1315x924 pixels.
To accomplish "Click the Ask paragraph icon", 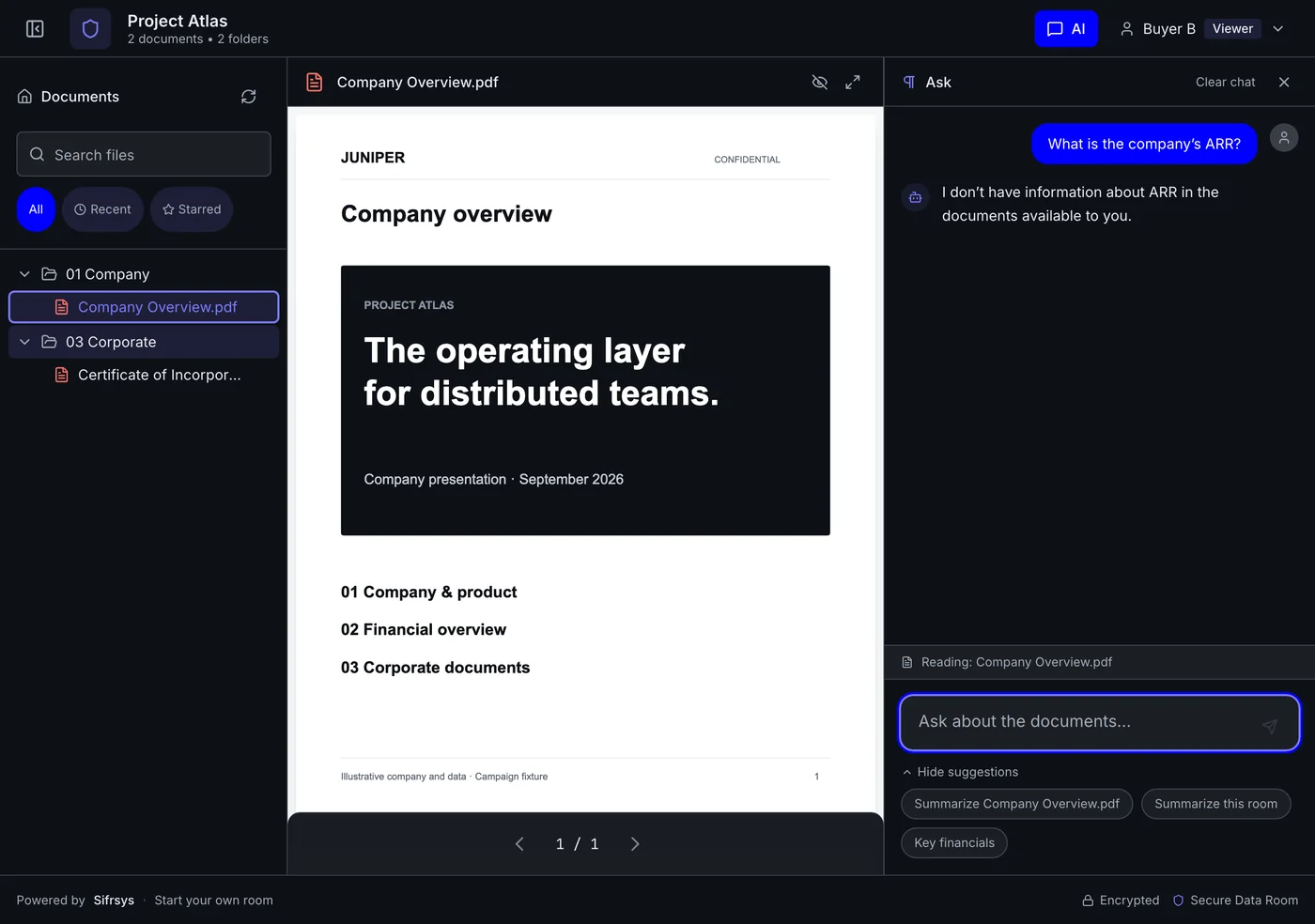I will (x=909, y=83).
